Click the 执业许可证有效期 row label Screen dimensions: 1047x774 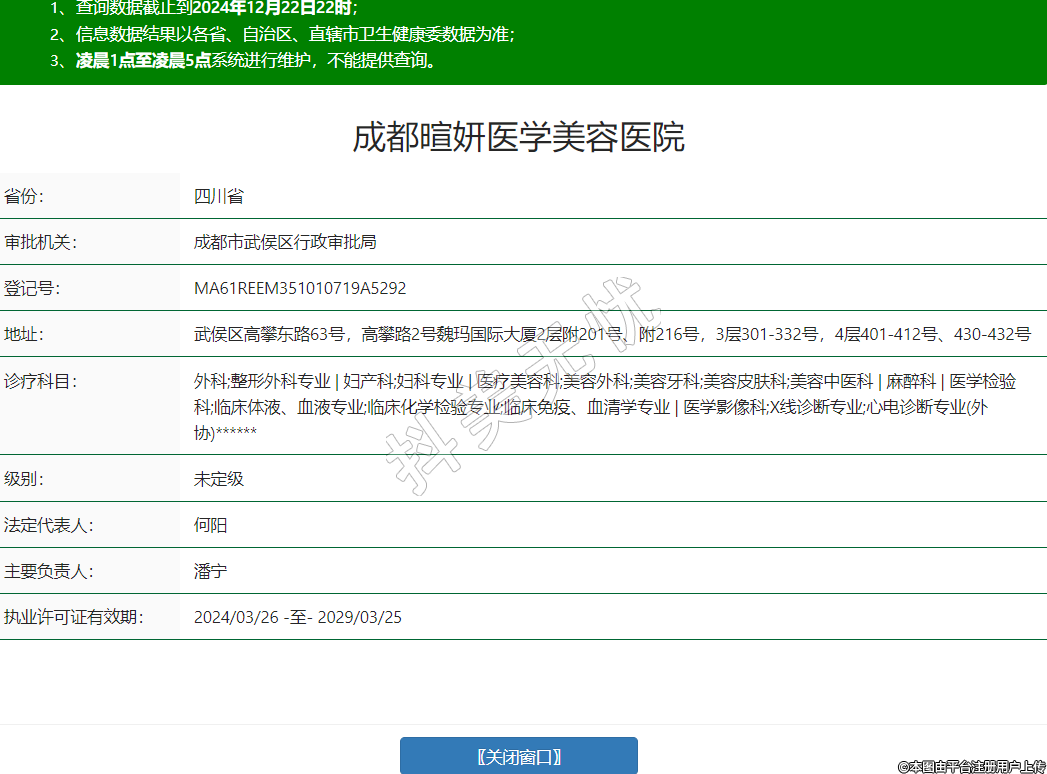74,617
